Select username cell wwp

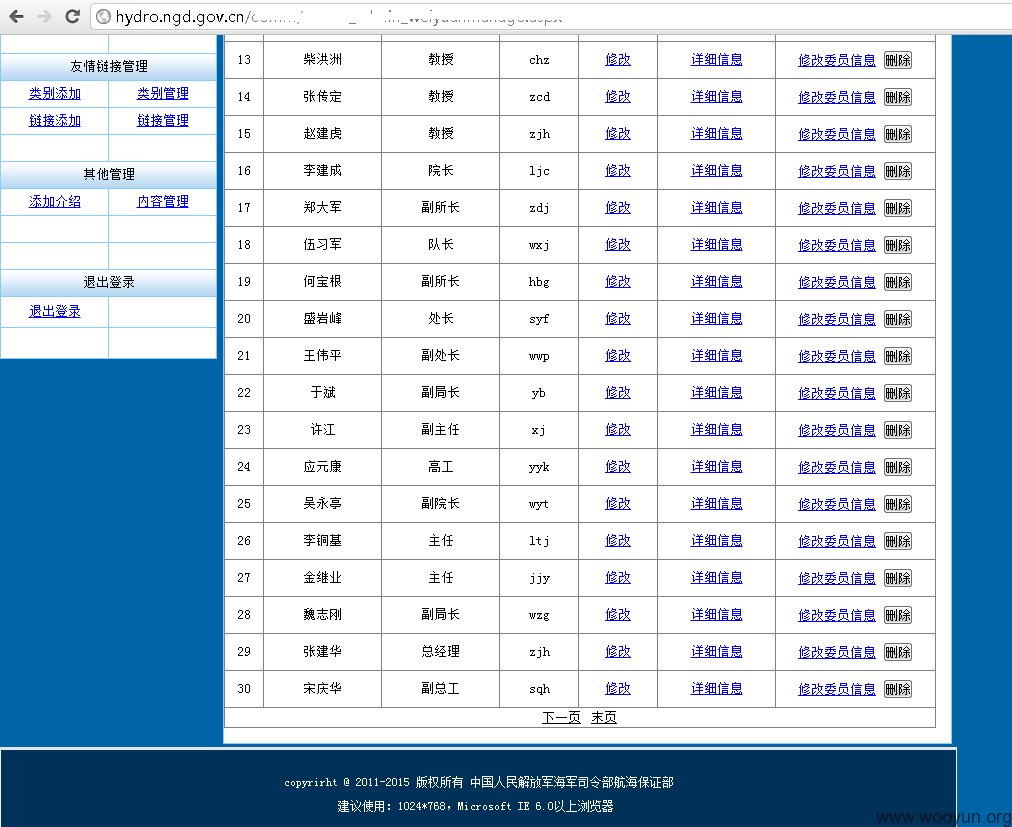(539, 356)
